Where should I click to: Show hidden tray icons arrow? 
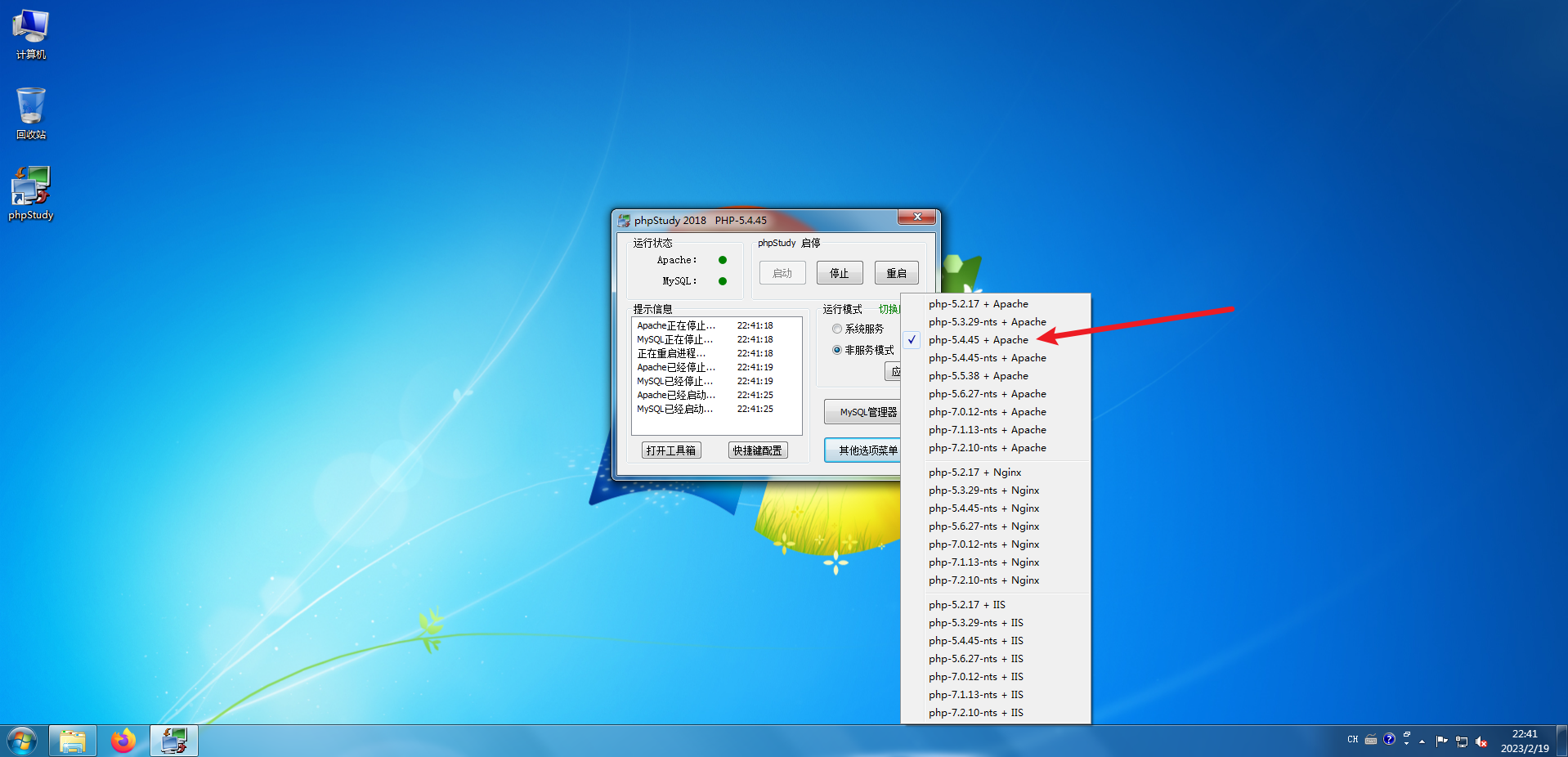pyautogui.click(x=1422, y=741)
